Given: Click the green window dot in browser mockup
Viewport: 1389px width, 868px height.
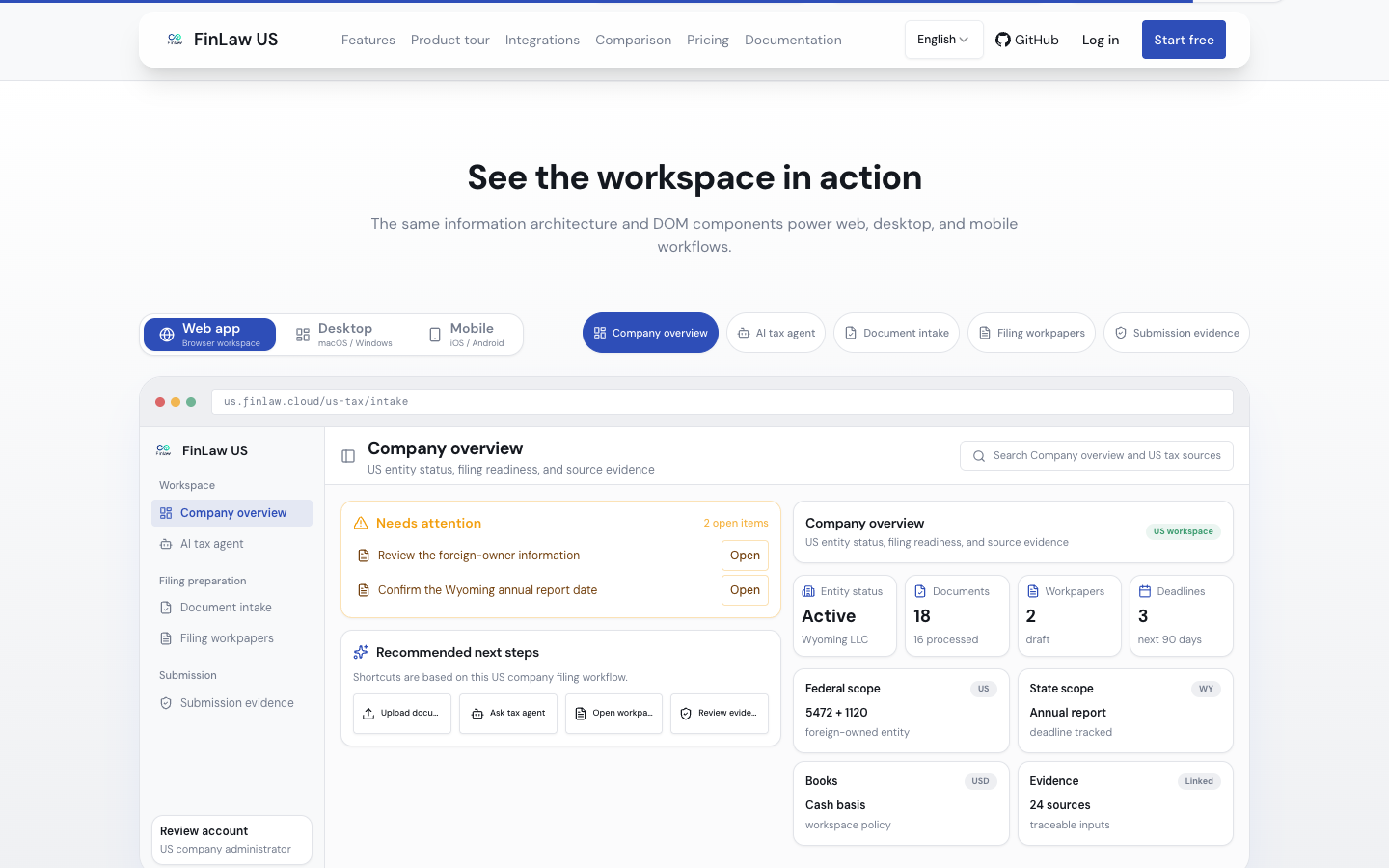Looking at the screenshot, I should [x=191, y=402].
